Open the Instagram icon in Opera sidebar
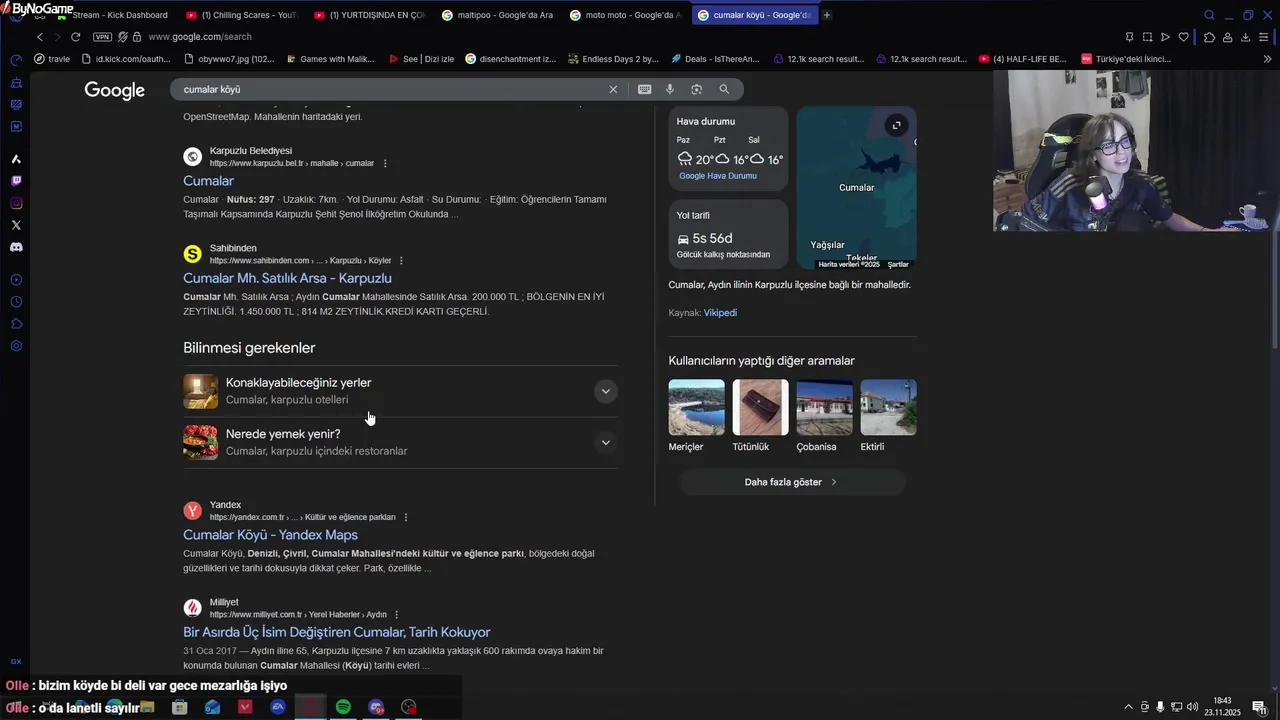The image size is (1280, 720). (x=16, y=203)
